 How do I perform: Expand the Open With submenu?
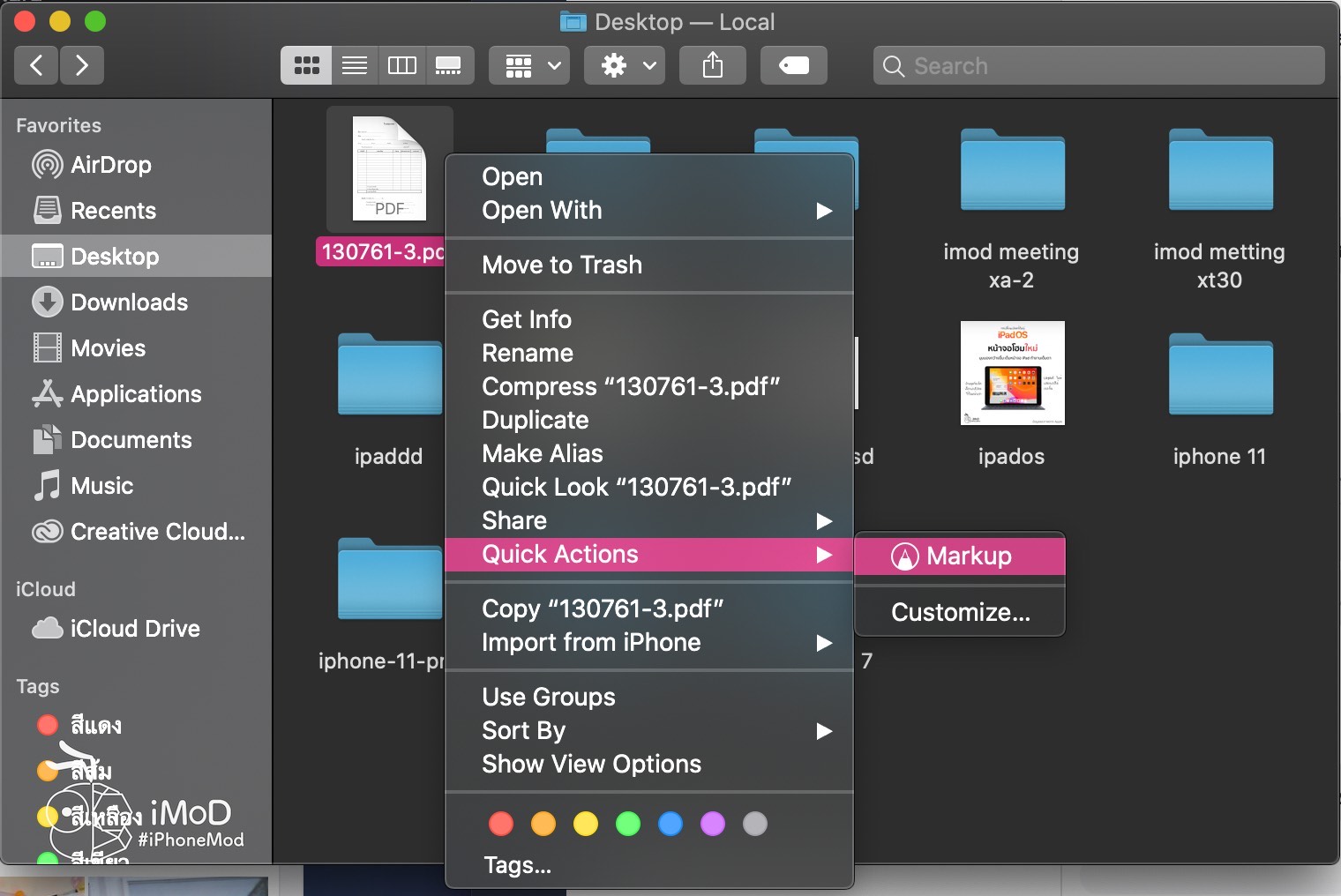coord(542,211)
